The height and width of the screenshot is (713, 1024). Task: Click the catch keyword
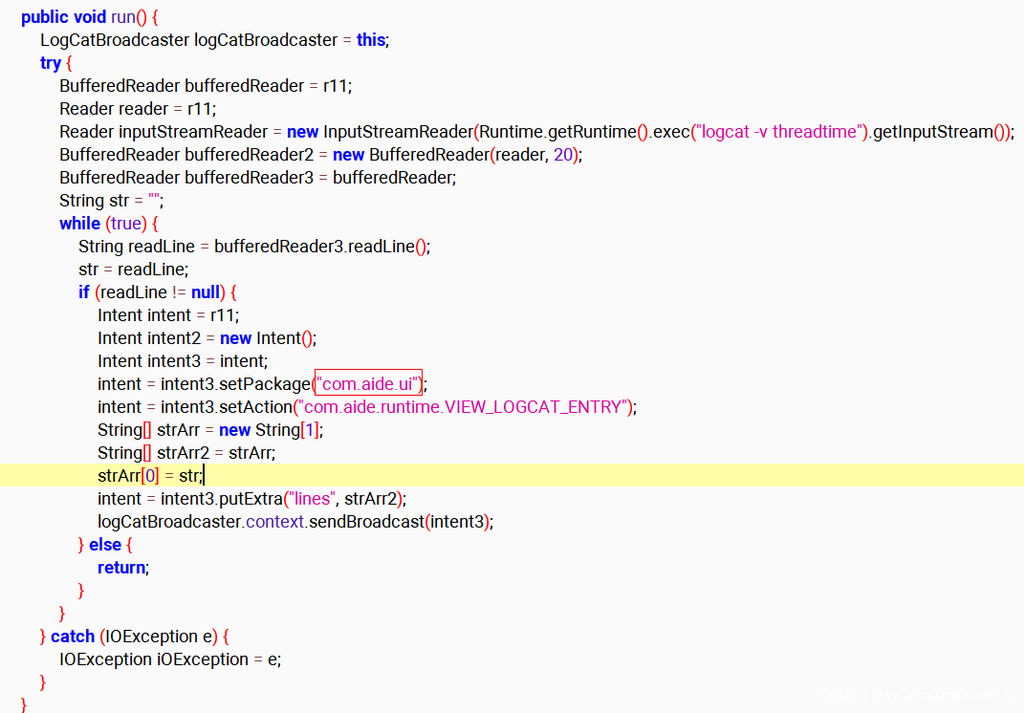(x=72, y=637)
